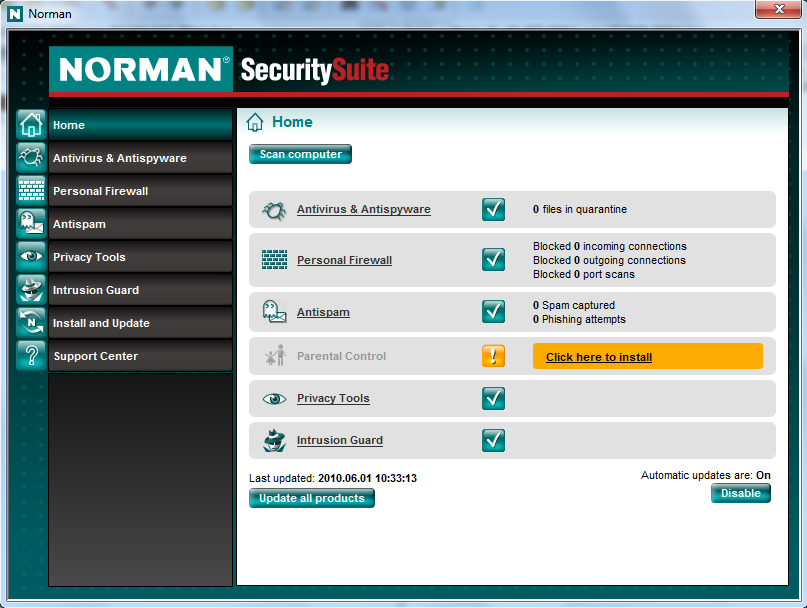The height and width of the screenshot is (608, 807).
Task: Toggle the Privacy Tools status checkbox
Action: click(x=493, y=398)
